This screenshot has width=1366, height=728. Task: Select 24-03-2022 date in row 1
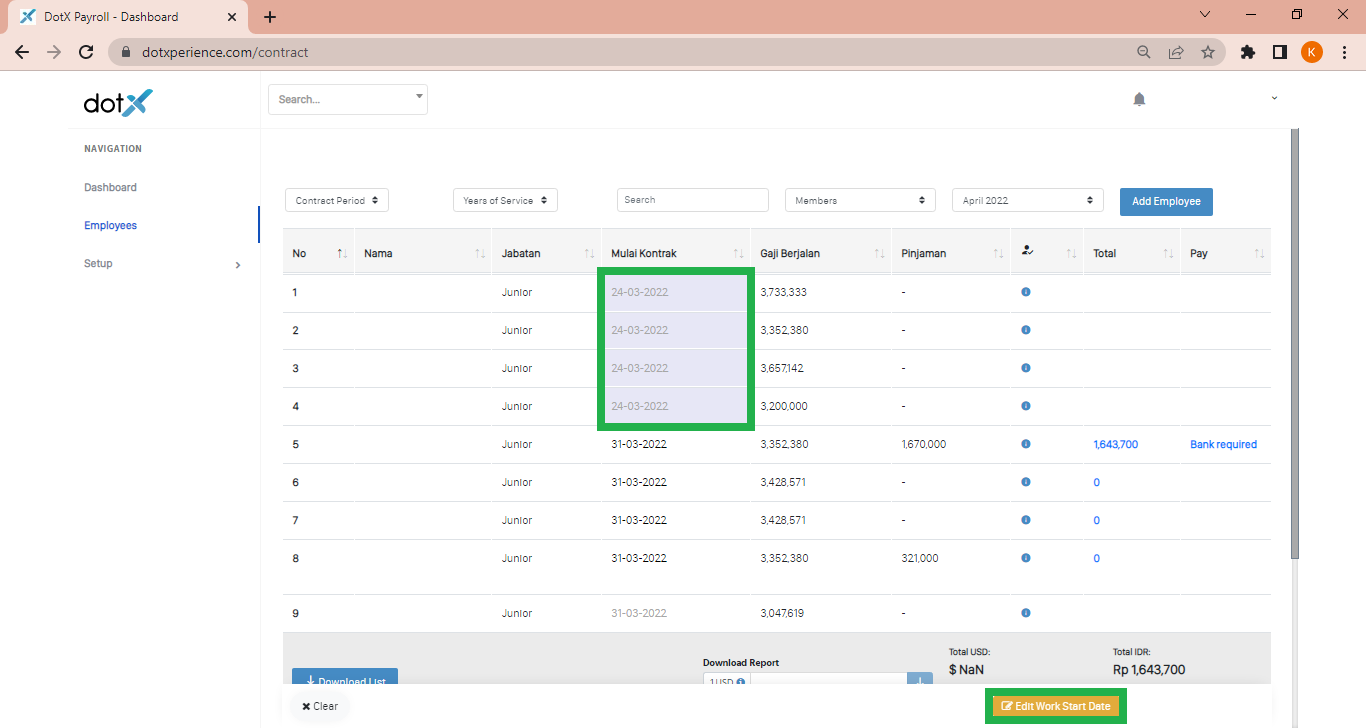[x=639, y=292]
